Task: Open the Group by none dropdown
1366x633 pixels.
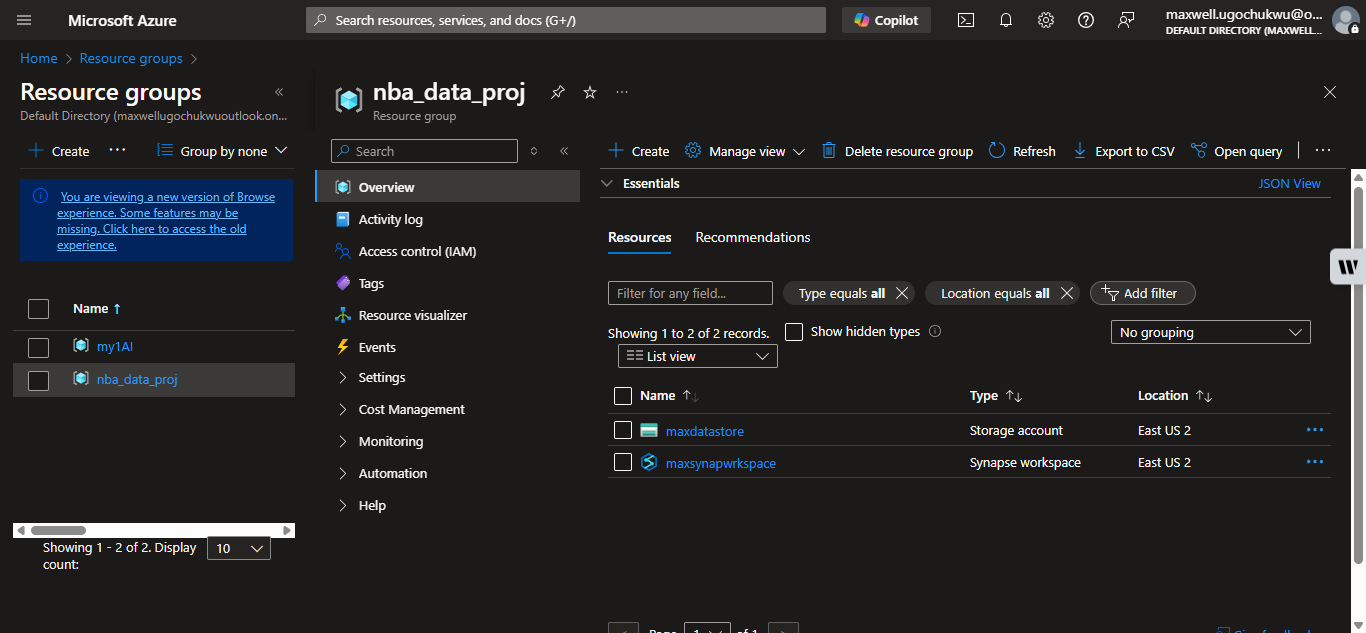Action: coord(222,151)
